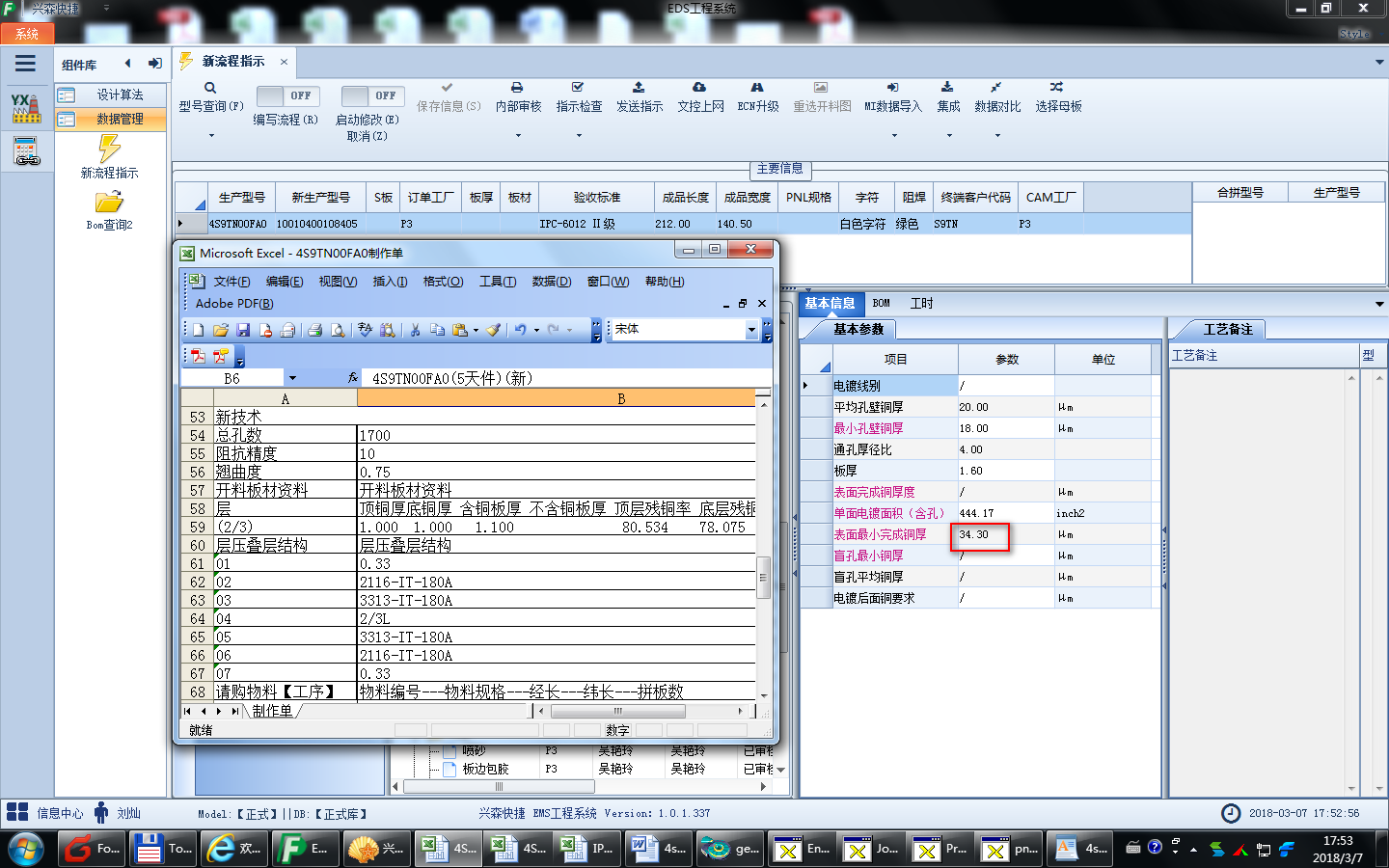Click Excel Print icon
This screenshot has height=868, width=1389.
pos(314,330)
